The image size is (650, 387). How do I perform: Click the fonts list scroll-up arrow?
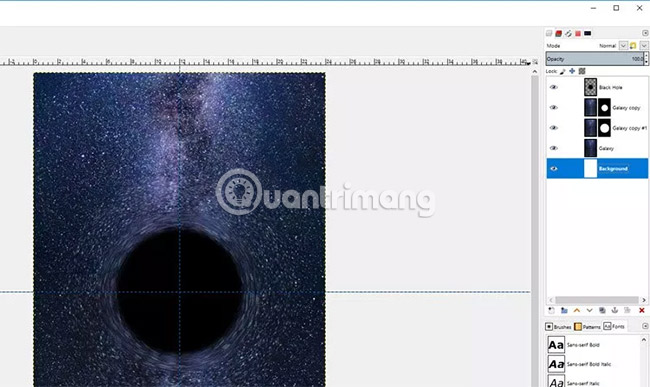[644, 340]
